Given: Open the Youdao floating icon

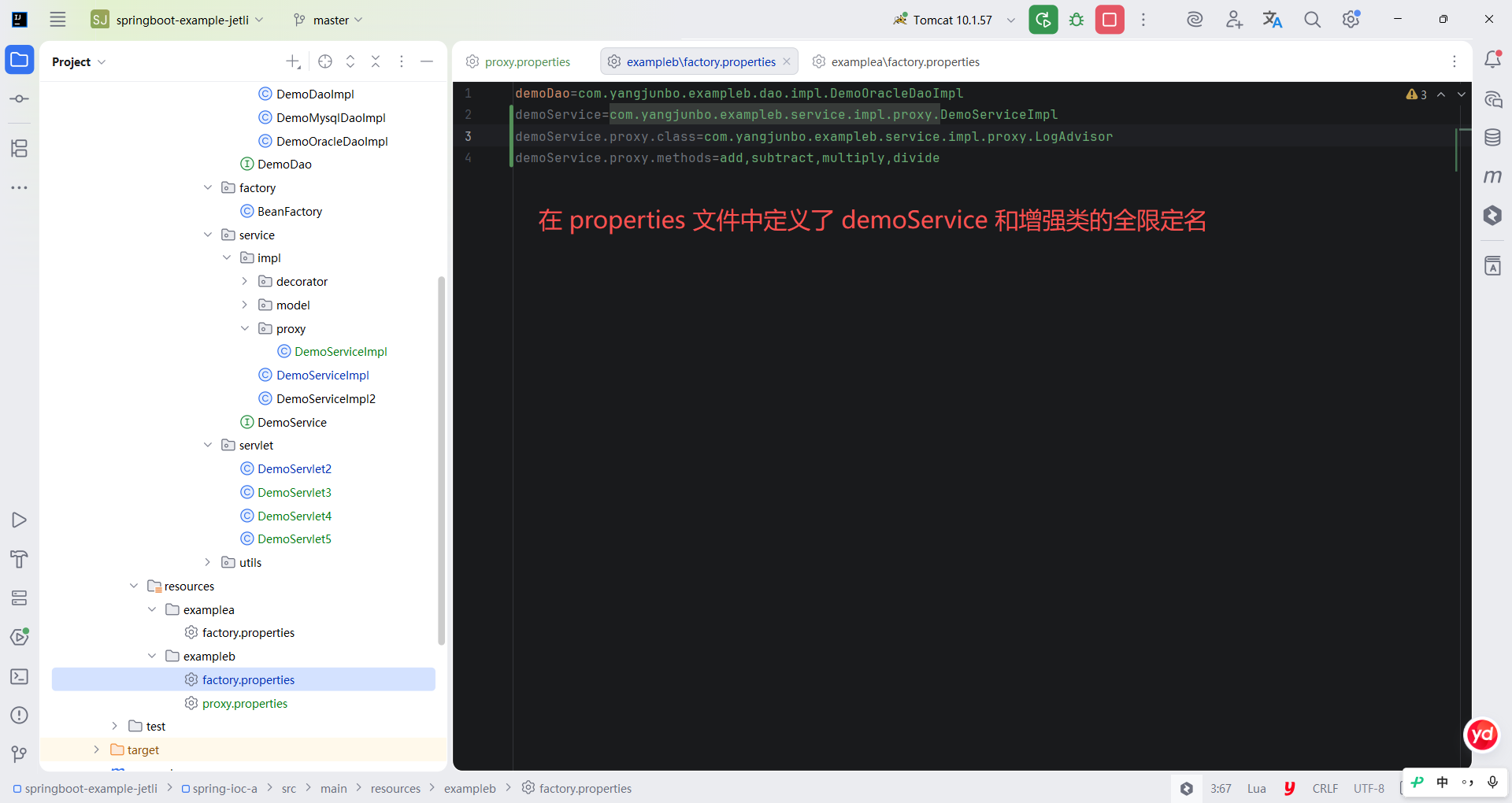Looking at the screenshot, I should (x=1482, y=735).
